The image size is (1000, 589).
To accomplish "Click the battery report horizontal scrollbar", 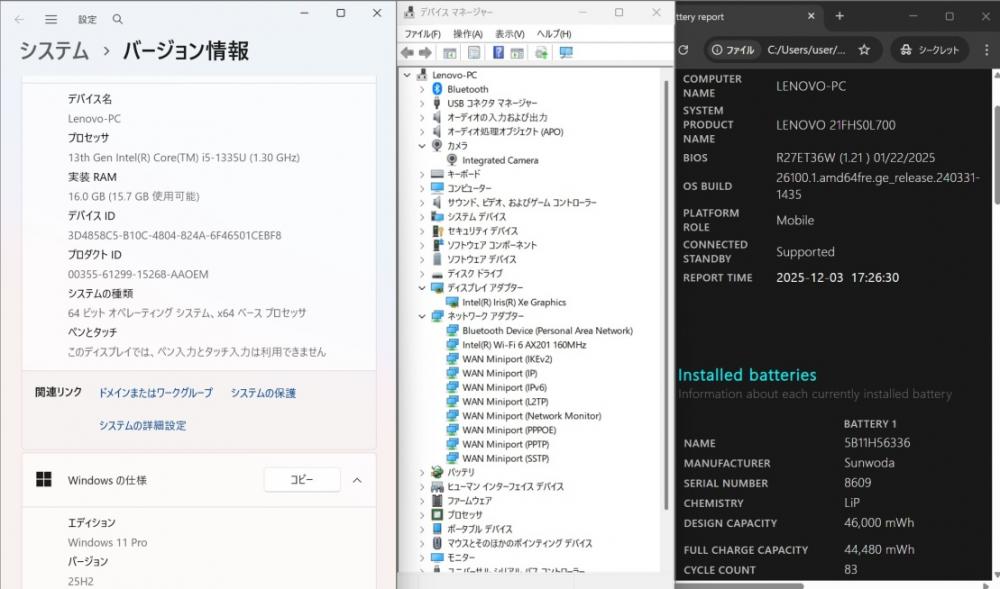I will pyautogui.click(x=740, y=586).
